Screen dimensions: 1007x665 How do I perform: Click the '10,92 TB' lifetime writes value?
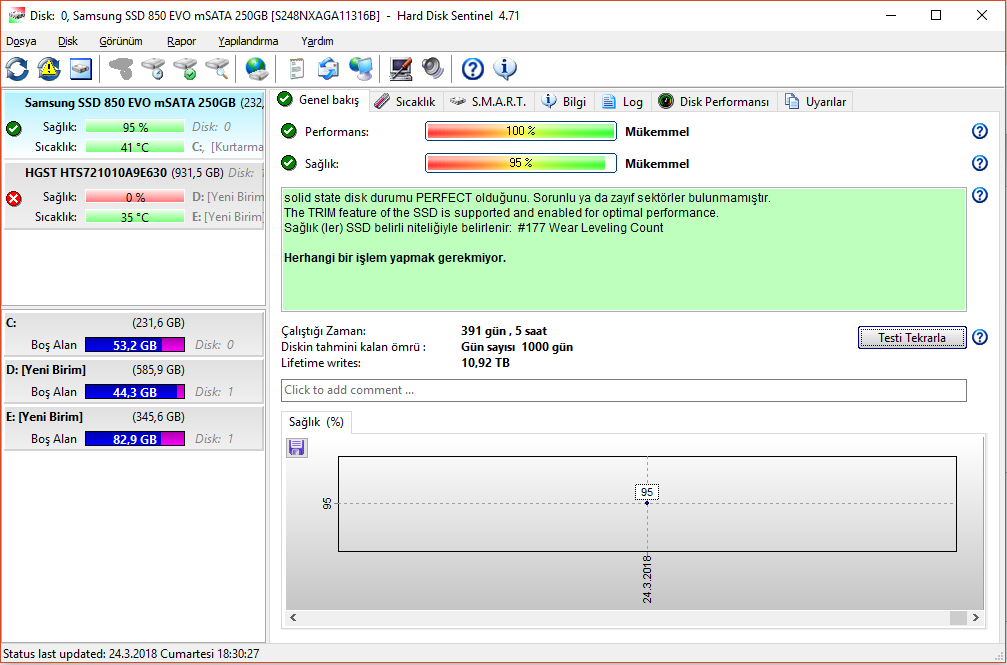pyautogui.click(x=486, y=363)
